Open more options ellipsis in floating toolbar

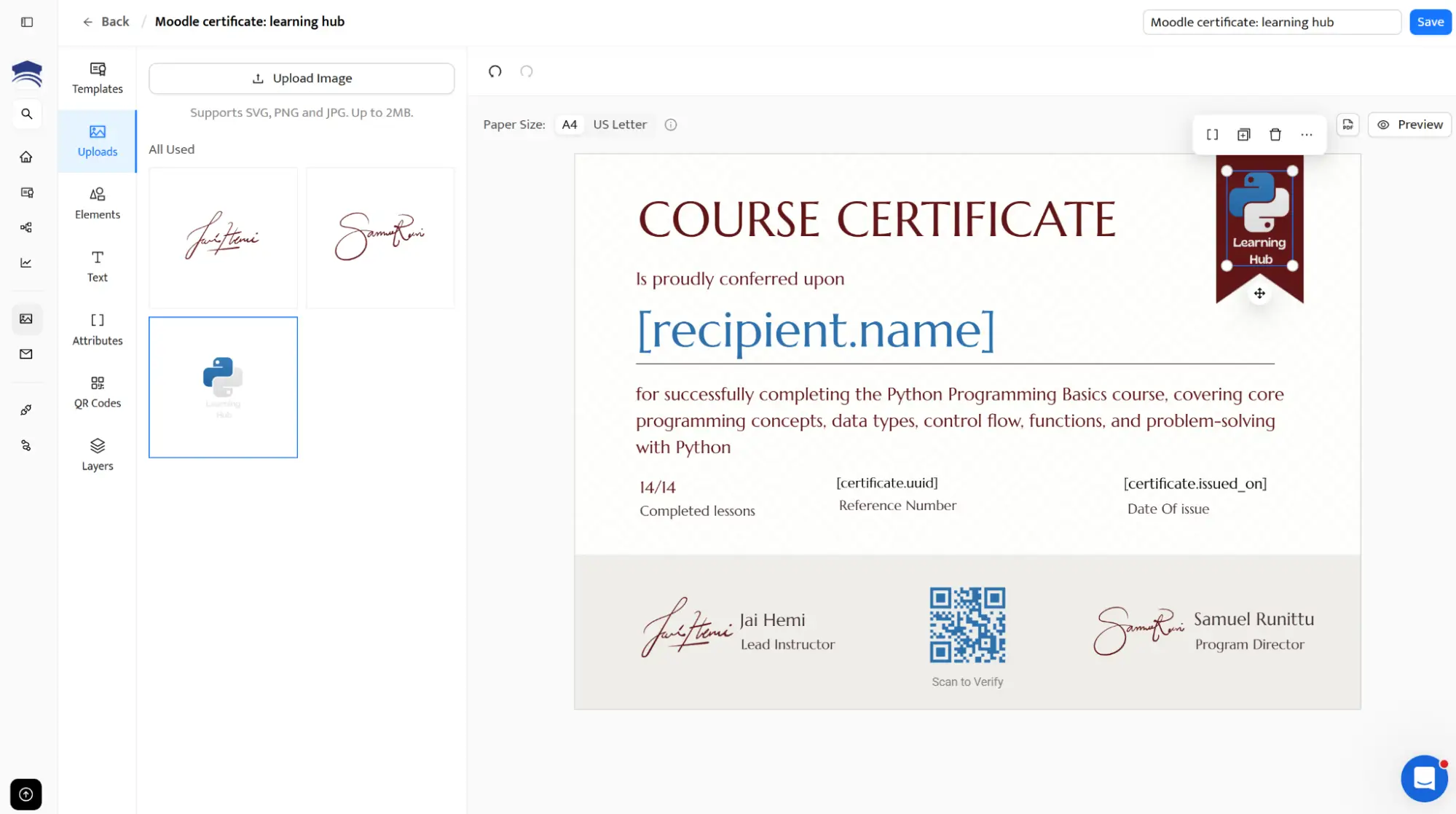[1307, 135]
